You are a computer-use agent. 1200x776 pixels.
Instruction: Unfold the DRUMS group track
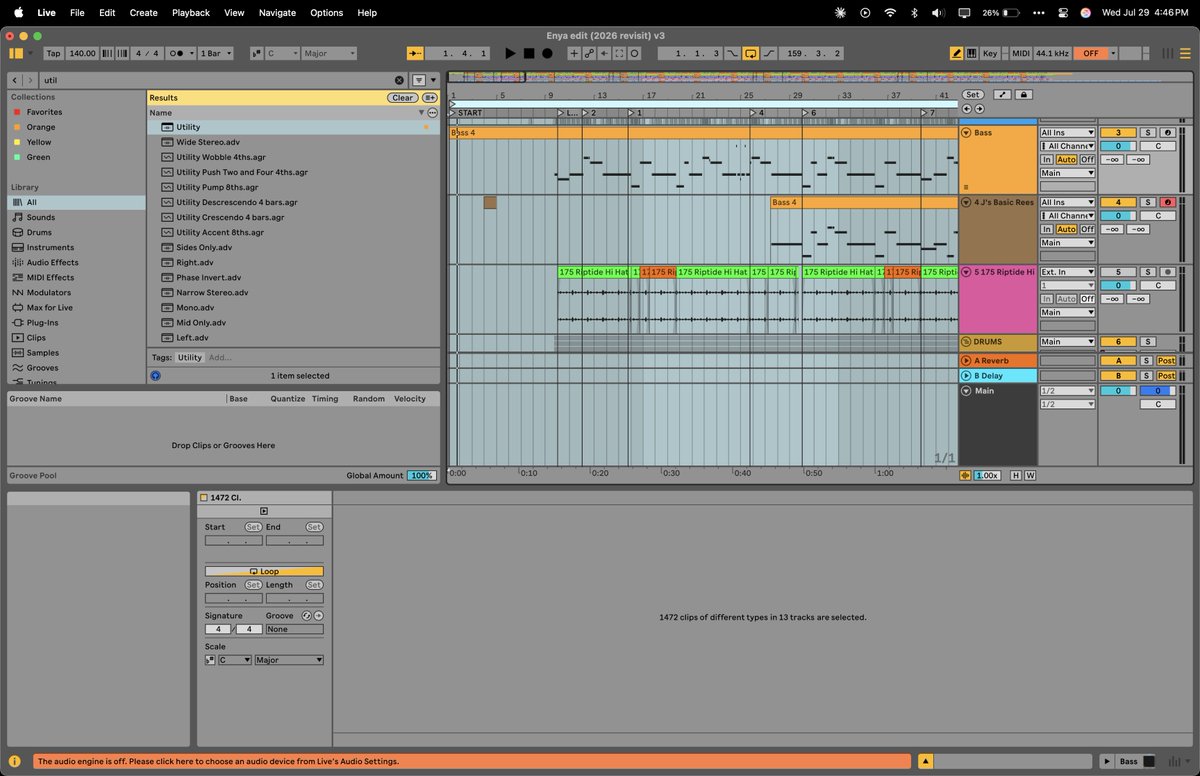[966, 342]
